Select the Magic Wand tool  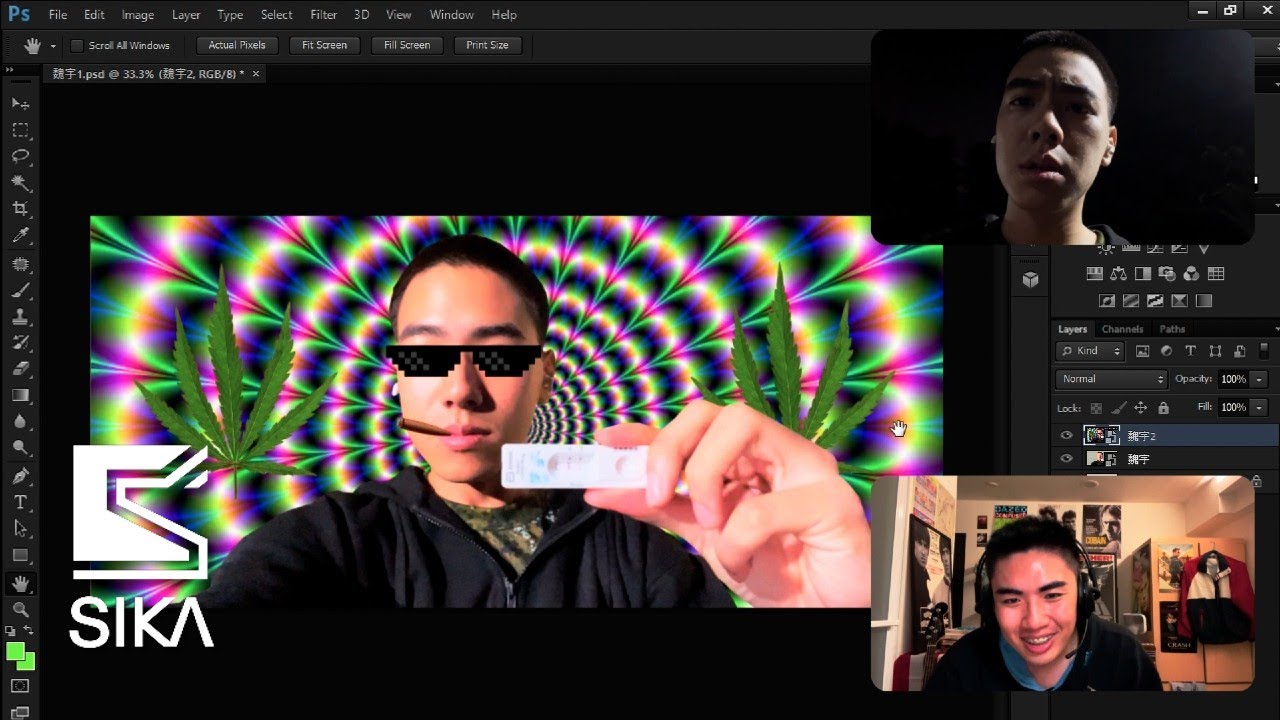[20, 183]
